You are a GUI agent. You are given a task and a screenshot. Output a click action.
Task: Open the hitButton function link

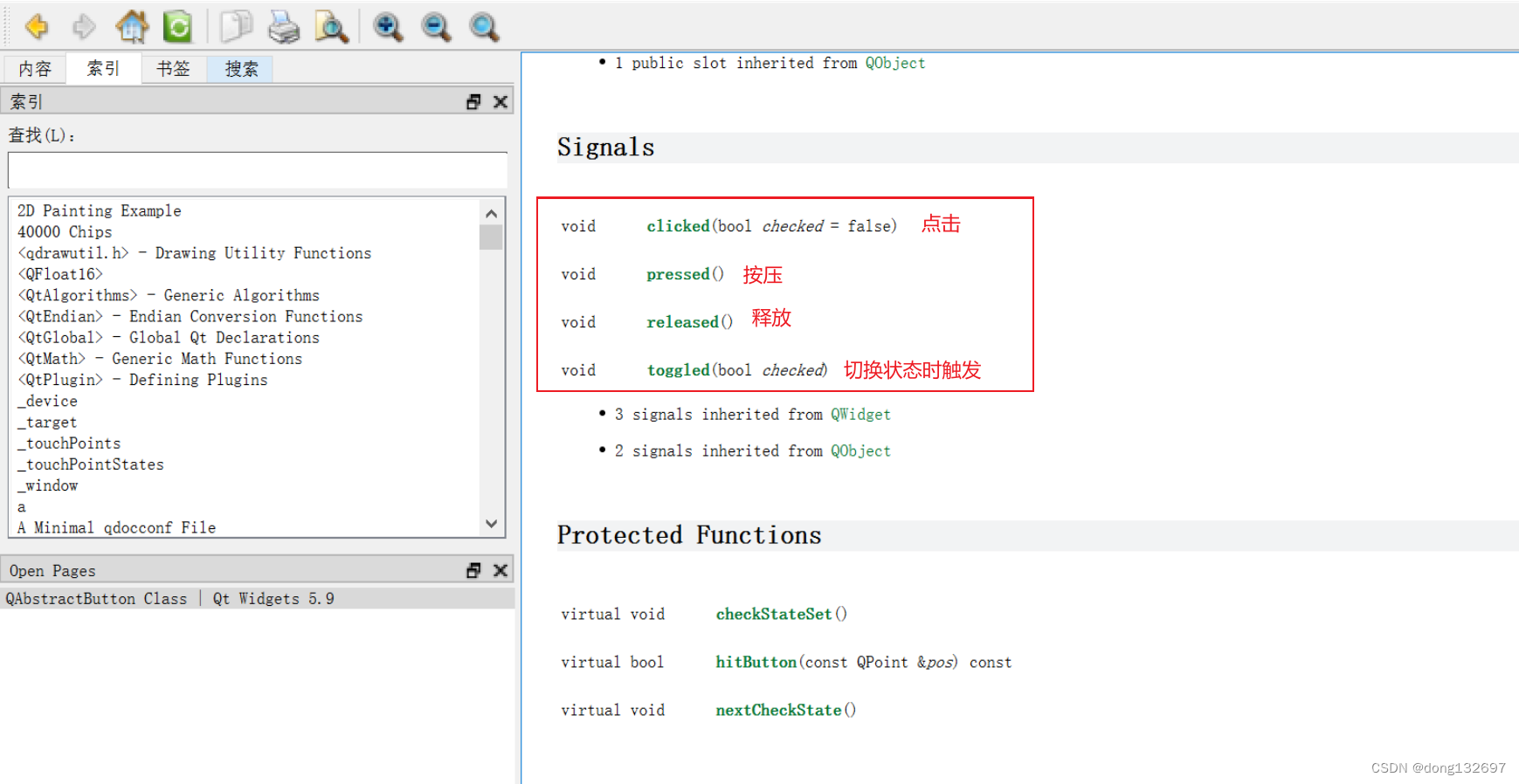point(756,662)
